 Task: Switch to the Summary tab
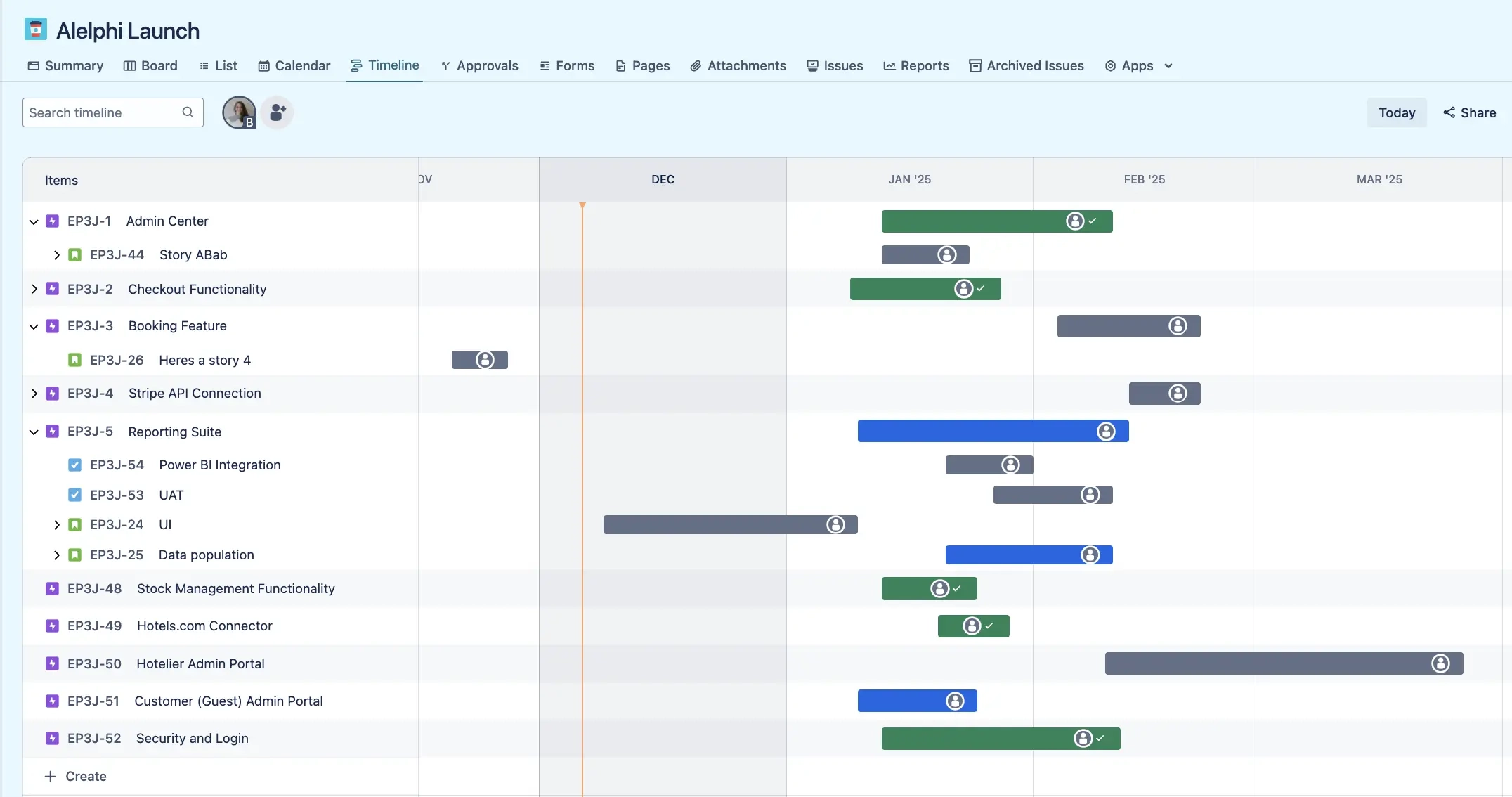point(73,65)
